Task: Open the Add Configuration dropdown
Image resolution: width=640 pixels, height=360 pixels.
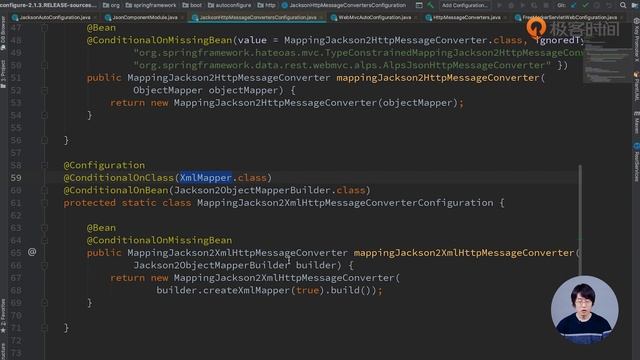Action: pyautogui.click(x=464, y=5)
